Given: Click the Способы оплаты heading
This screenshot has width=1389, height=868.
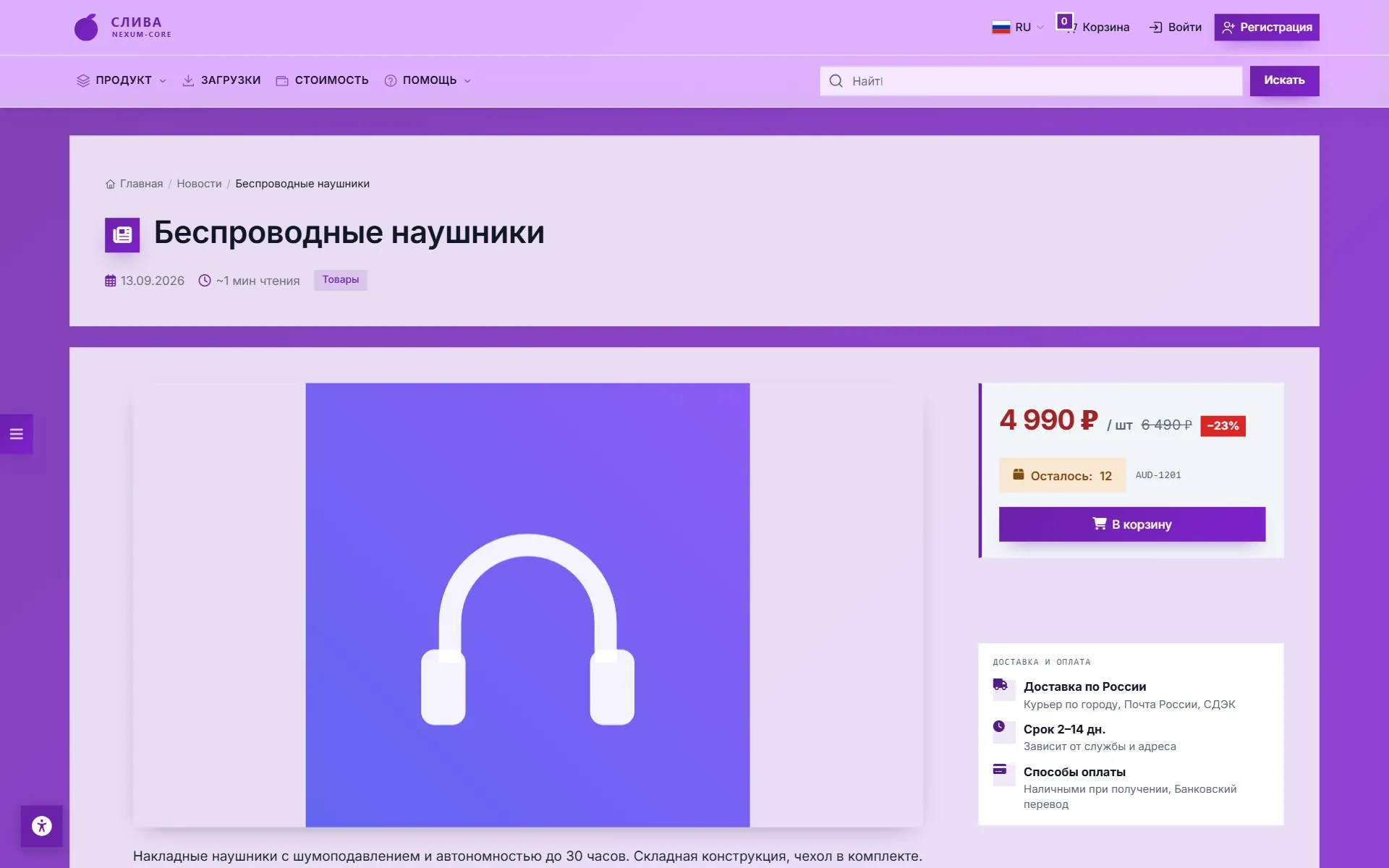Looking at the screenshot, I should 1074,772.
